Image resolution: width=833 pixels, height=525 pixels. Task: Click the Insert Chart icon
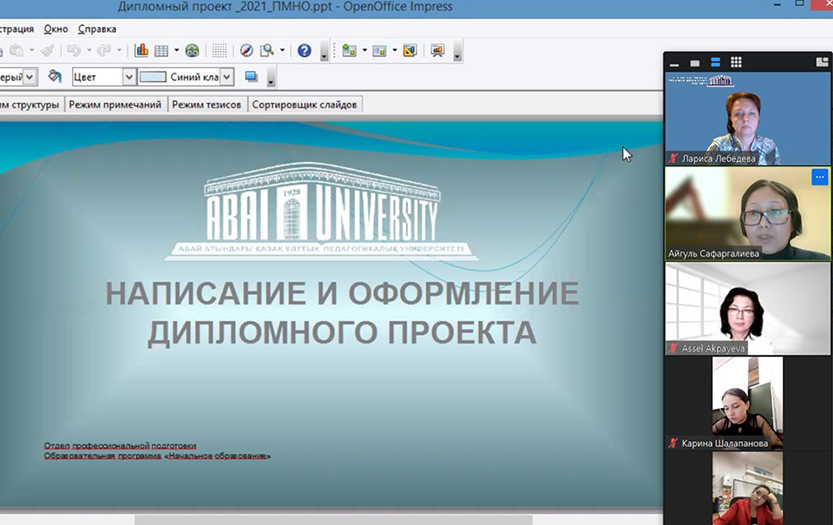click(x=141, y=50)
